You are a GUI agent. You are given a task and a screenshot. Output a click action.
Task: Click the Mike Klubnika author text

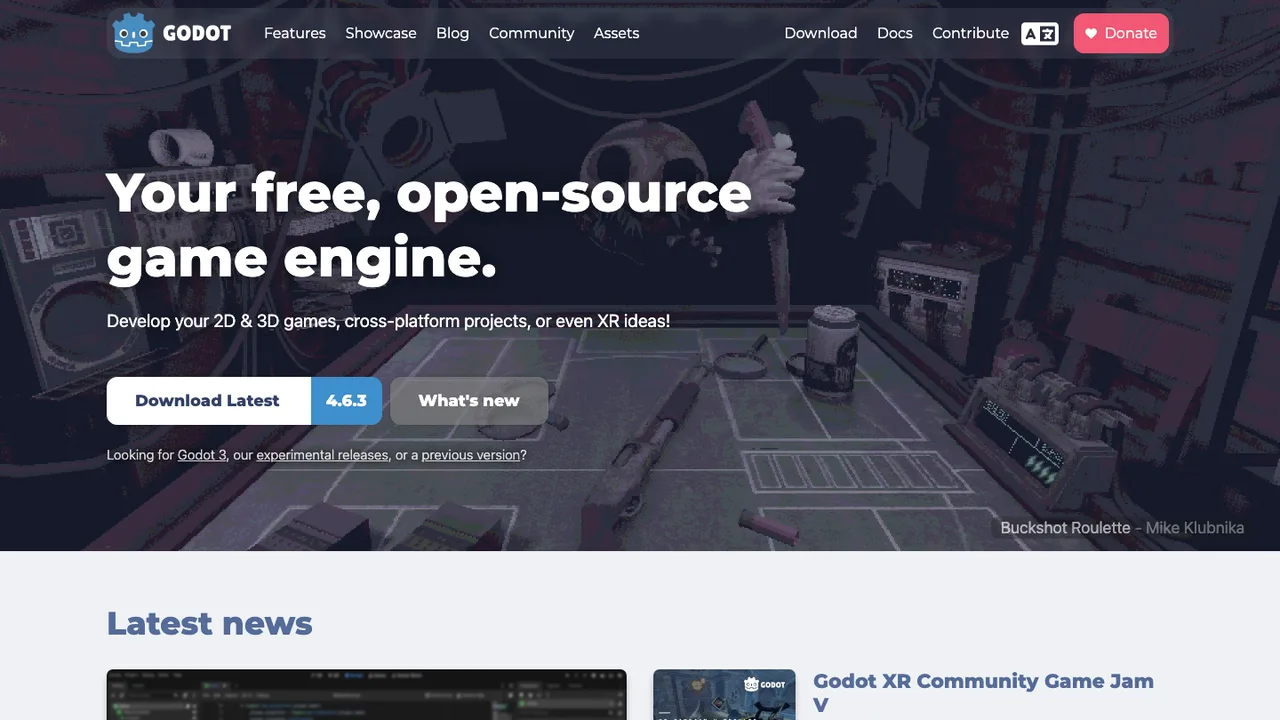pyautogui.click(x=1195, y=527)
